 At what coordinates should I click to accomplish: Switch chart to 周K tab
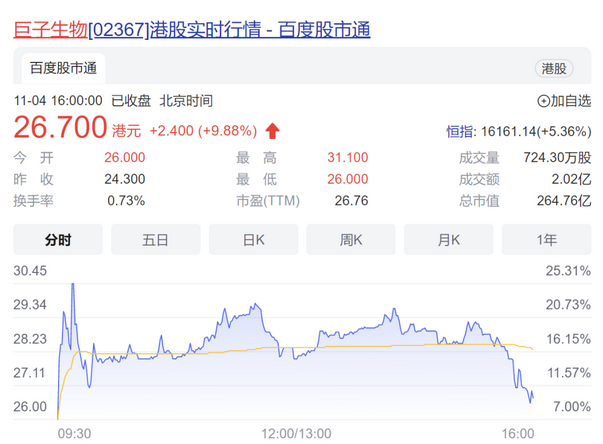tap(351, 239)
